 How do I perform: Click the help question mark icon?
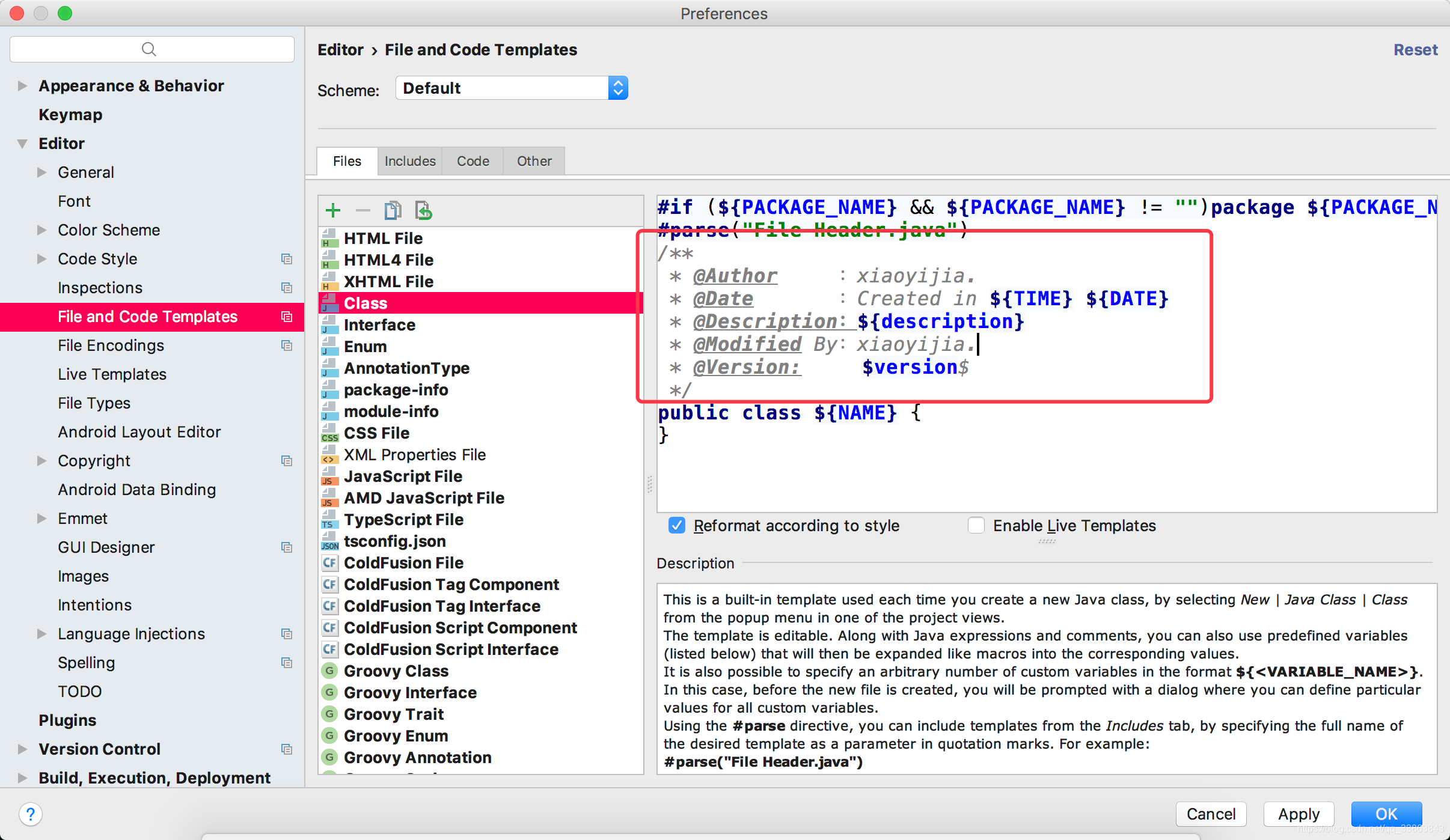pyautogui.click(x=31, y=814)
